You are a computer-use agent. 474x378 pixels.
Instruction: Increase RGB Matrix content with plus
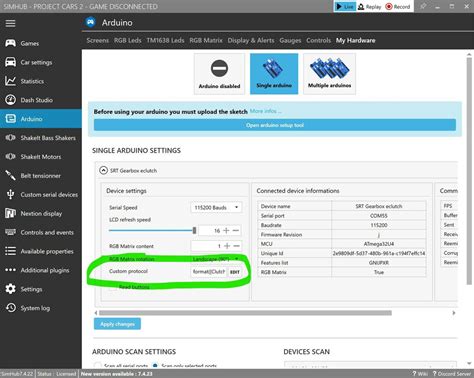[227, 246]
